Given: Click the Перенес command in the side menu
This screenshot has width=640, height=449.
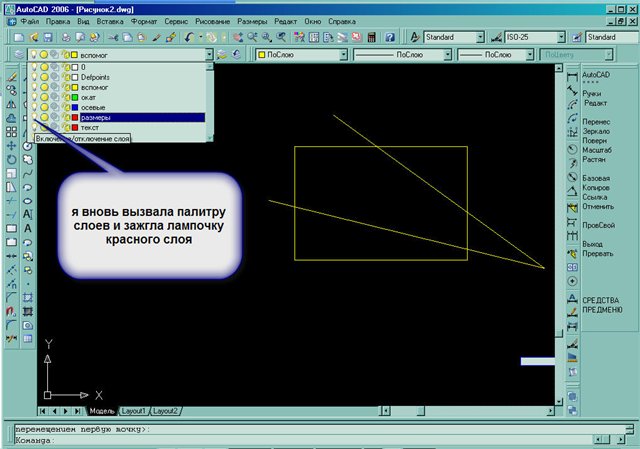Looking at the screenshot, I should tap(598, 122).
